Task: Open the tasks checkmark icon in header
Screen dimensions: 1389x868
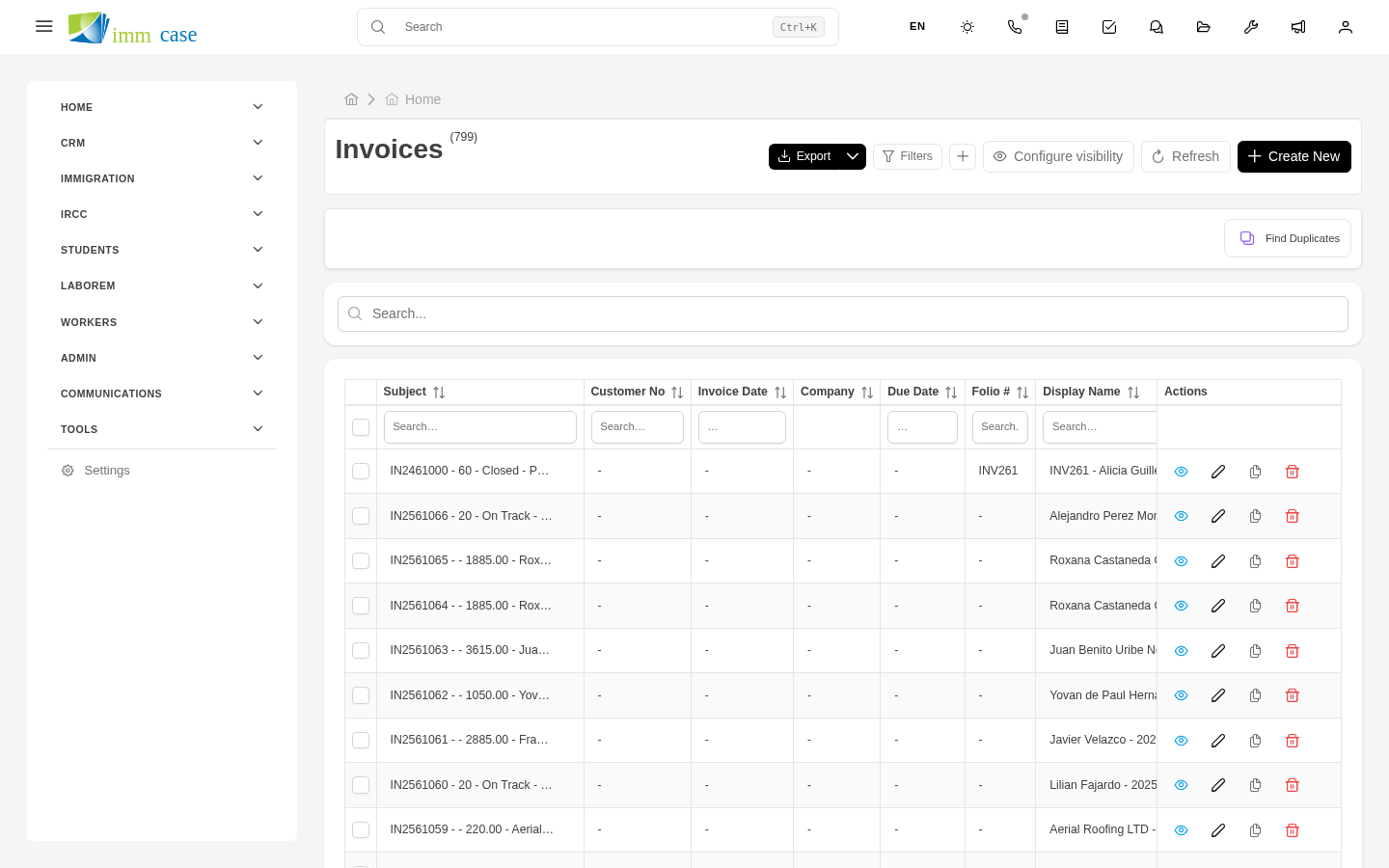Action: coord(1109,27)
